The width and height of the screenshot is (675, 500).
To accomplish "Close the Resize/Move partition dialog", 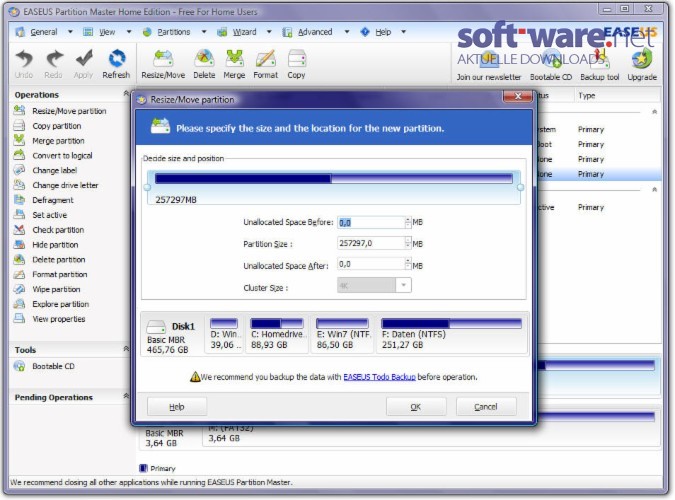I will click(x=518, y=96).
